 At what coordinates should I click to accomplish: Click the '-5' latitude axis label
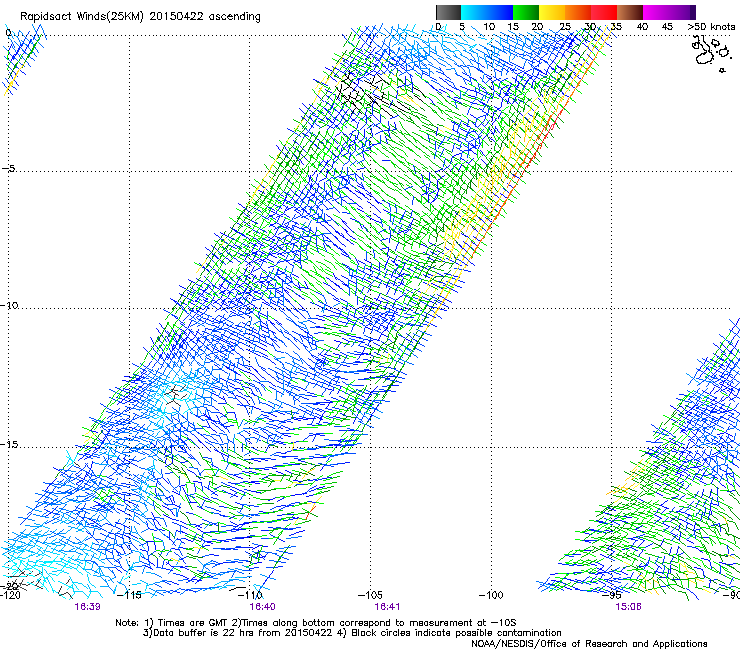tap(8, 168)
